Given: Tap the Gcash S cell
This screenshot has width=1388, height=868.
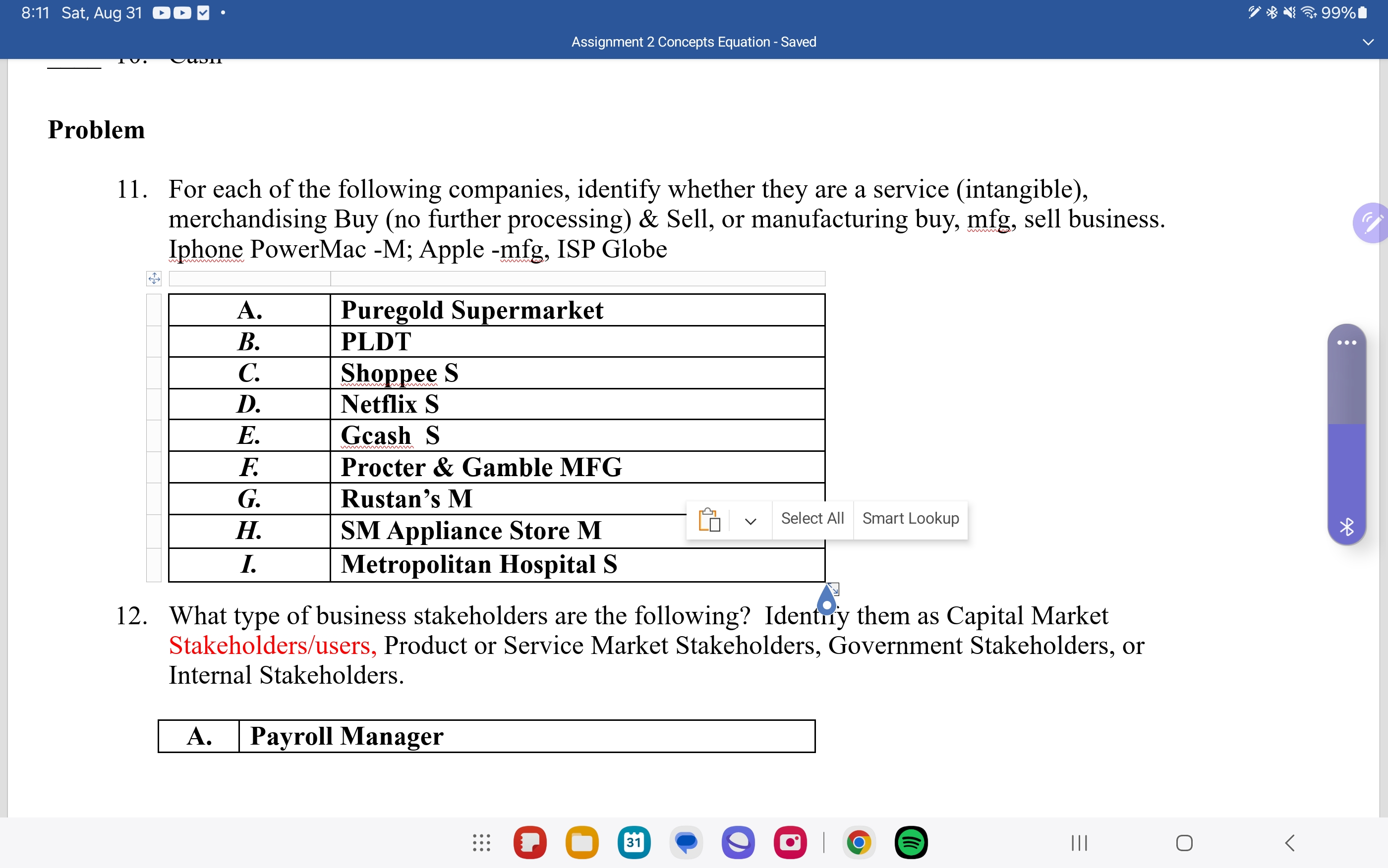Looking at the screenshot, I should (577, 435).
